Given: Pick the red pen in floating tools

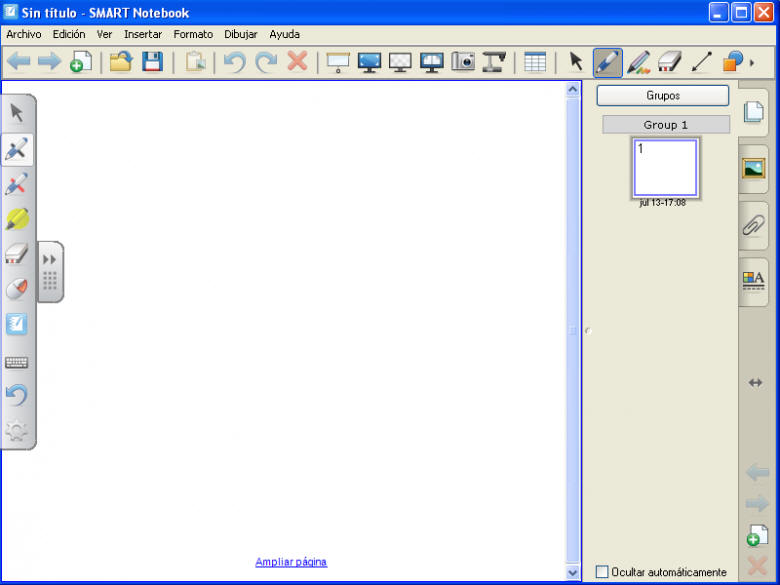Looking at the screenshot, I should [17, 184].
